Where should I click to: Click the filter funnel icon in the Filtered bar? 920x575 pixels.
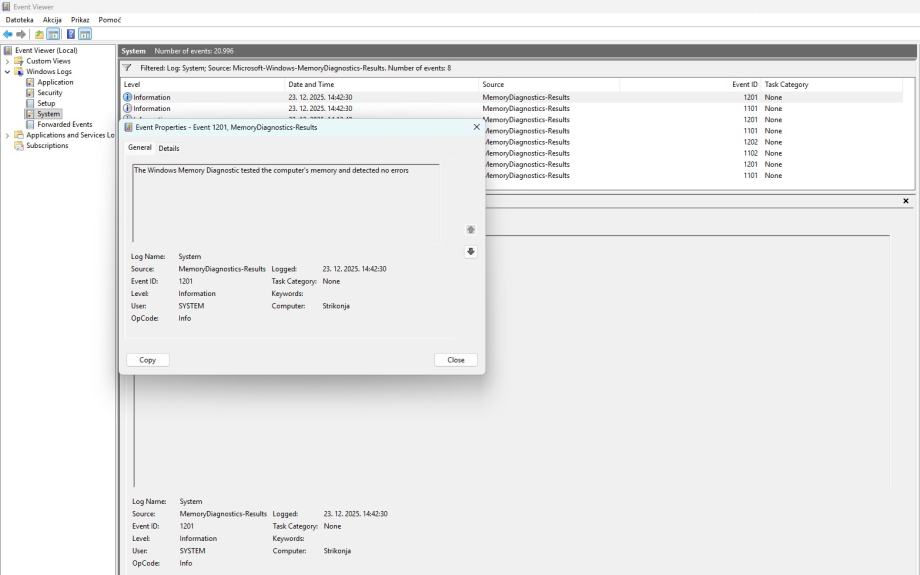click(x=127, y=68)
